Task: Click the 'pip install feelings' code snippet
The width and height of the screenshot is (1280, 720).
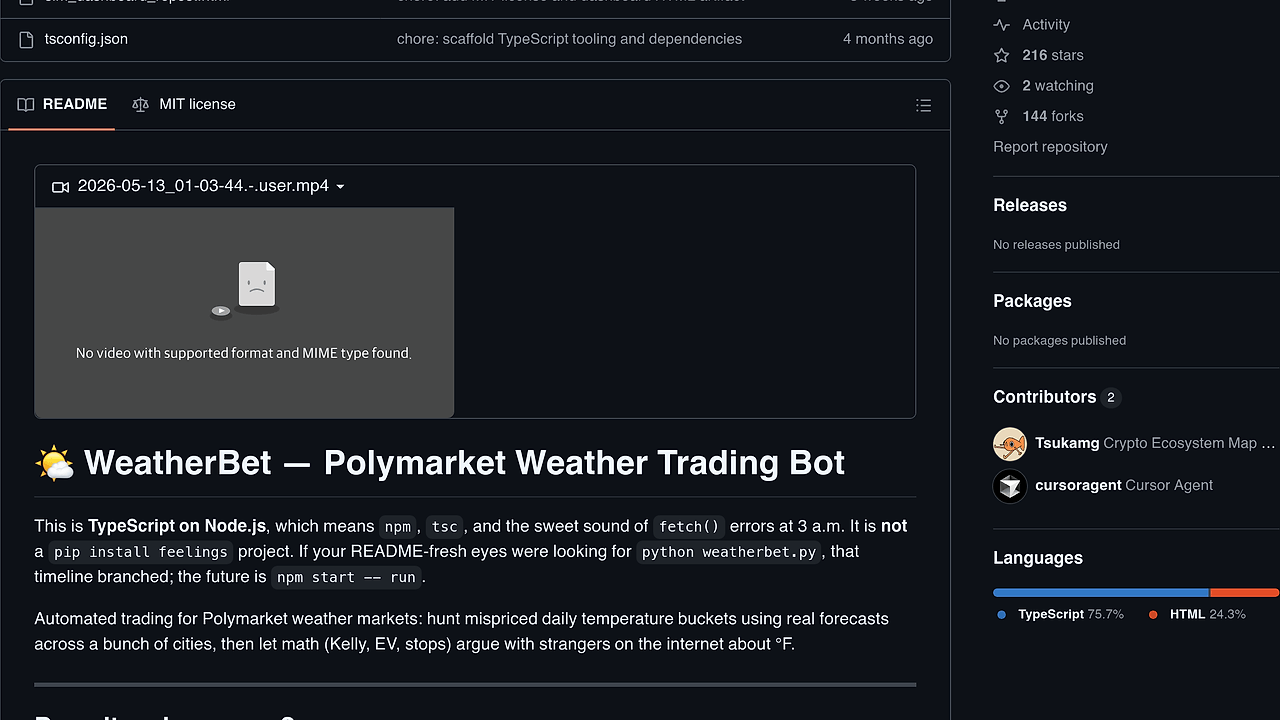Action: [x=142, y=552]
